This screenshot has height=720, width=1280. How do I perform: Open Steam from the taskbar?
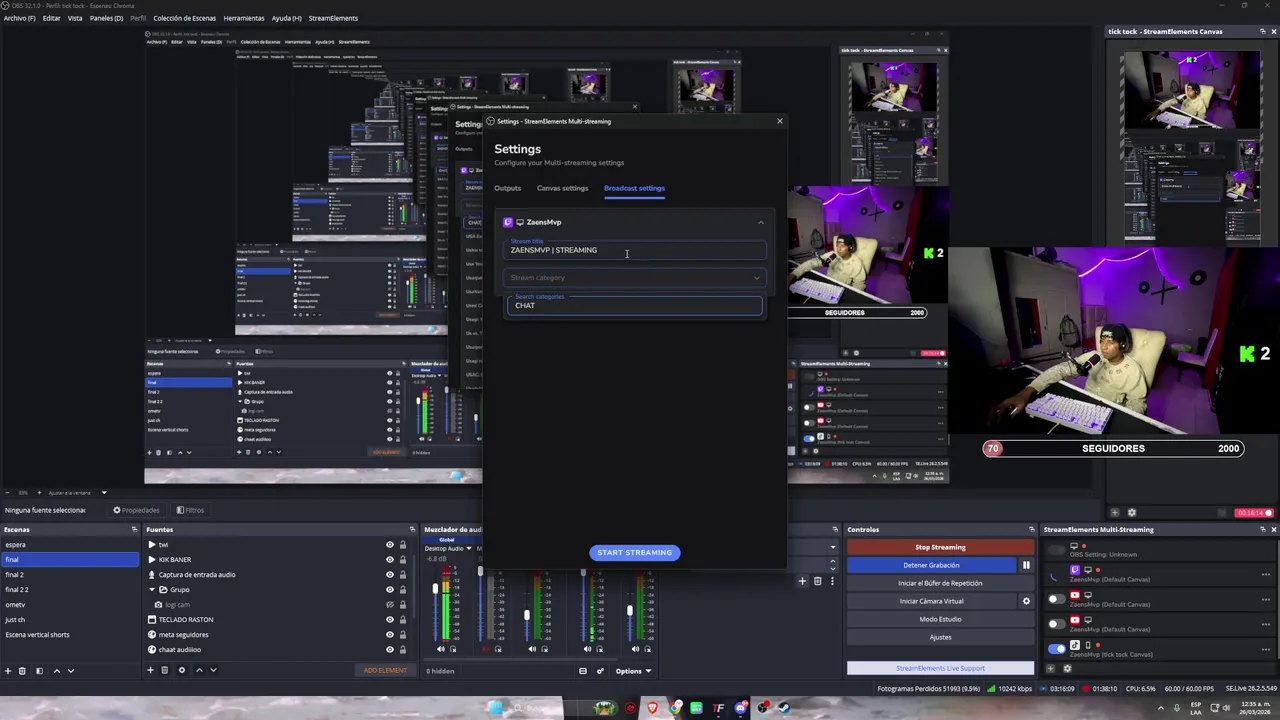tap(784, 708)
